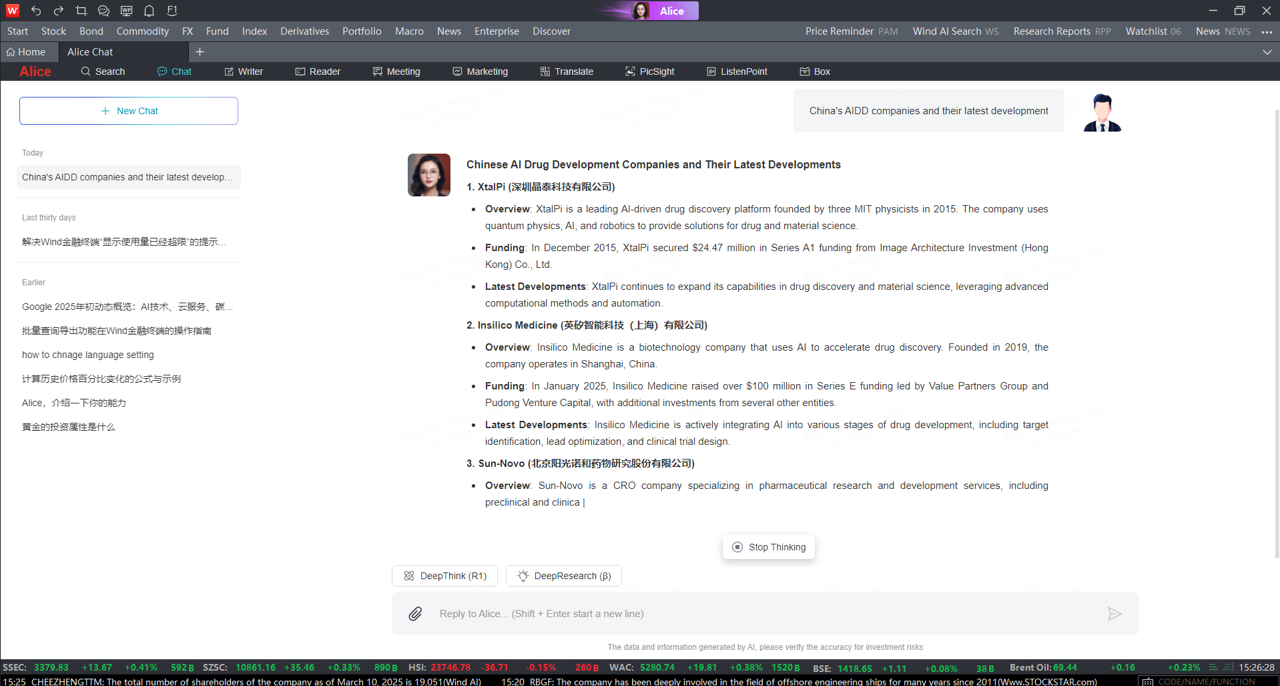Click the red Wind logo icon
1280x686 pixels.
[12, 10]
